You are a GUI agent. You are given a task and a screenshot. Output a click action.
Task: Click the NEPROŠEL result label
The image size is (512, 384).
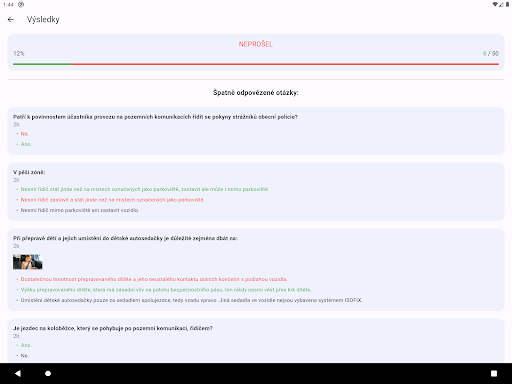[256, 44]
